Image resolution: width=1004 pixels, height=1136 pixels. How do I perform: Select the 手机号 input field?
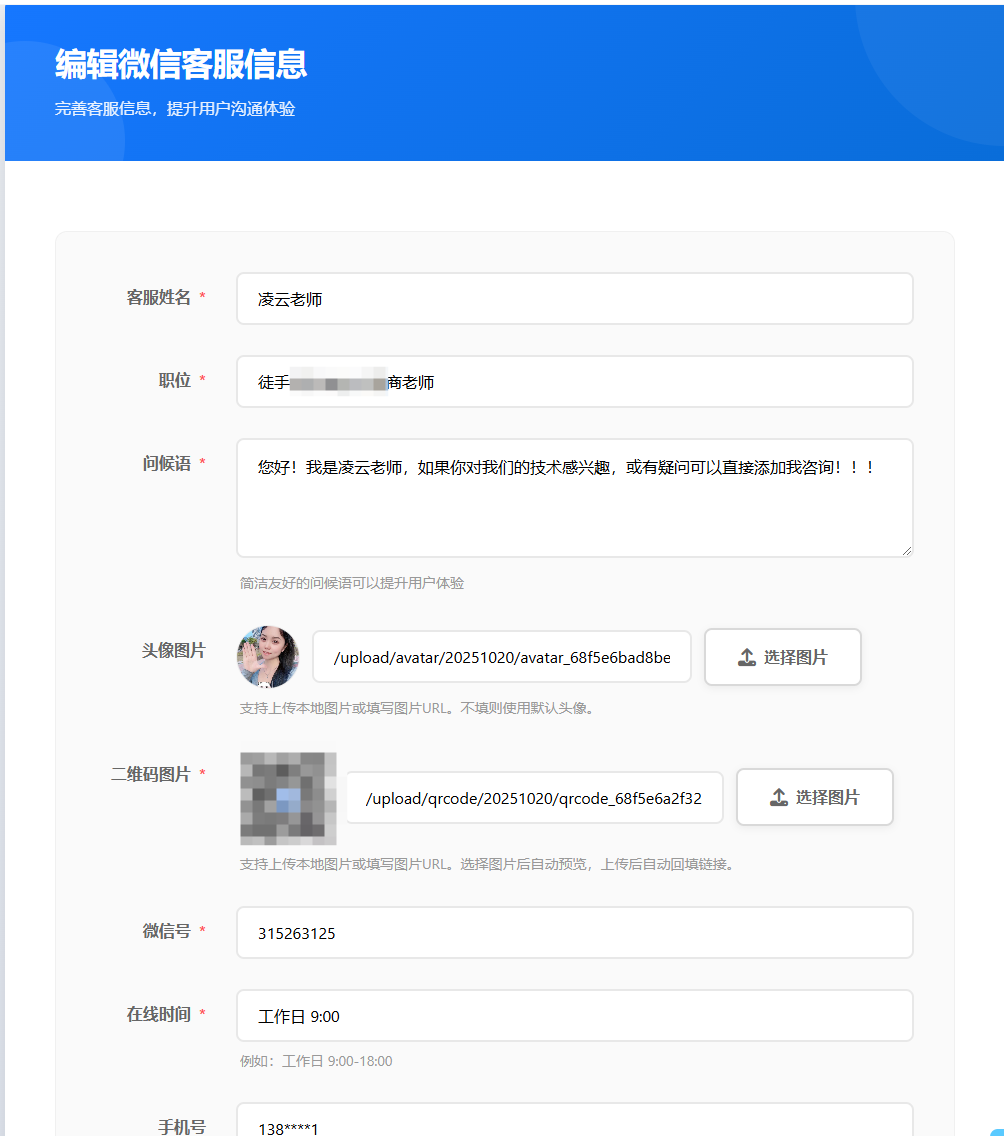(574, 1122)
